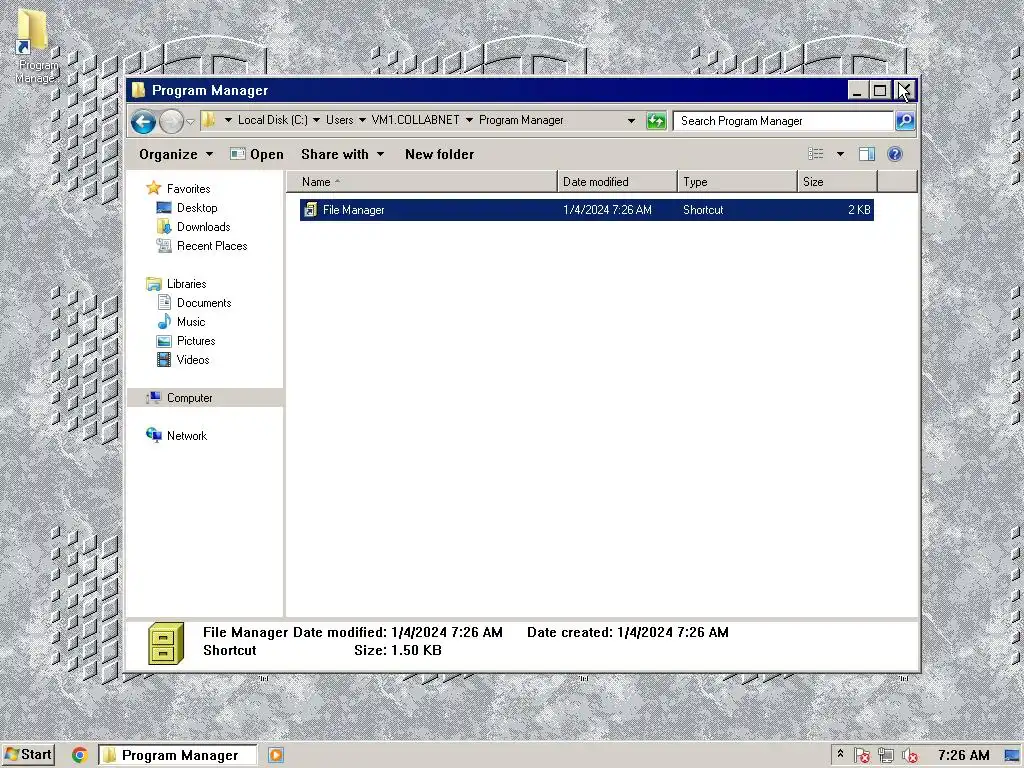Select Favorites in navigation pane
Viewport: 1024px width, 768px height.
click(188, 189)
